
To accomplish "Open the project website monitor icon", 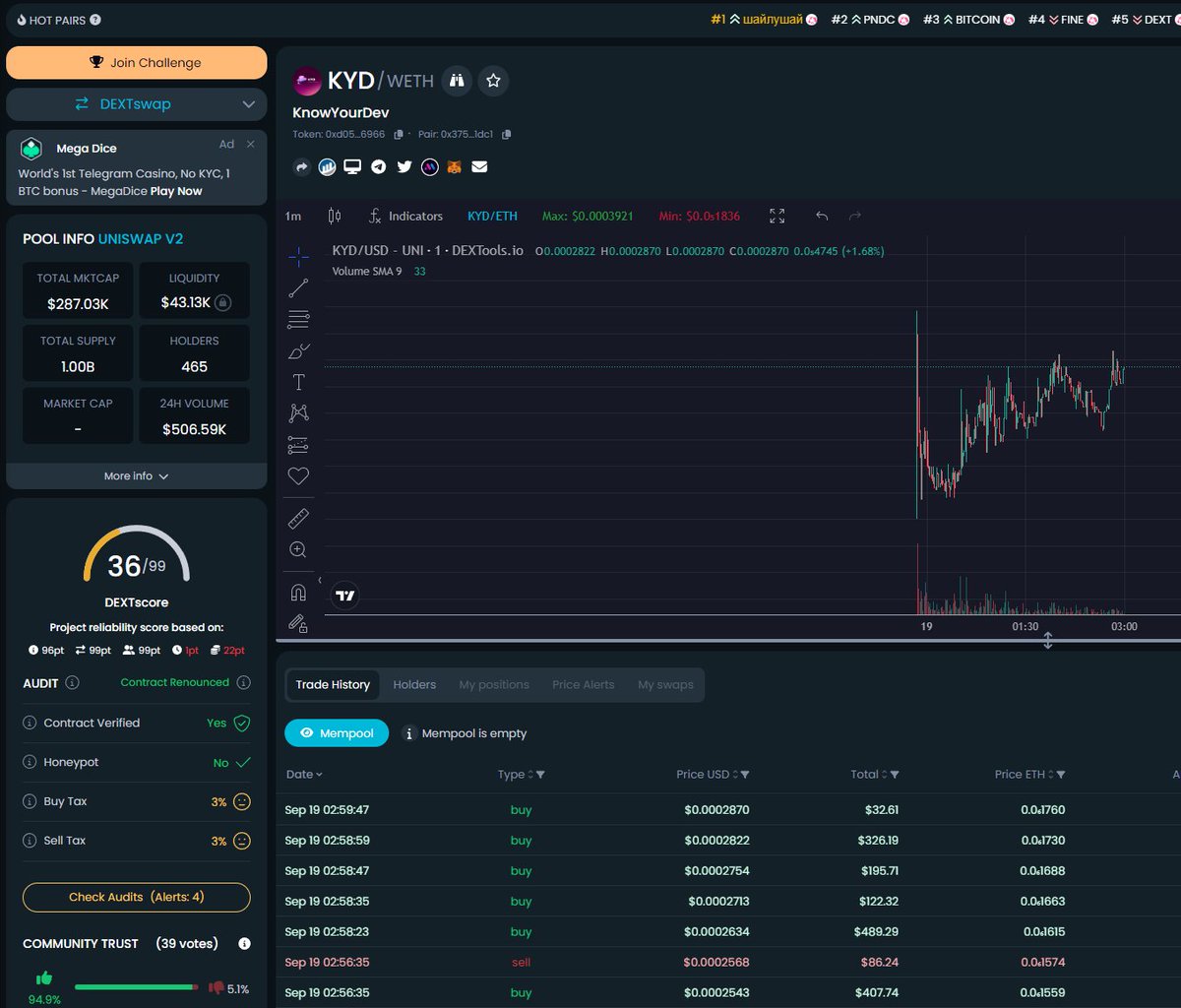I will (x=352, y=167).
